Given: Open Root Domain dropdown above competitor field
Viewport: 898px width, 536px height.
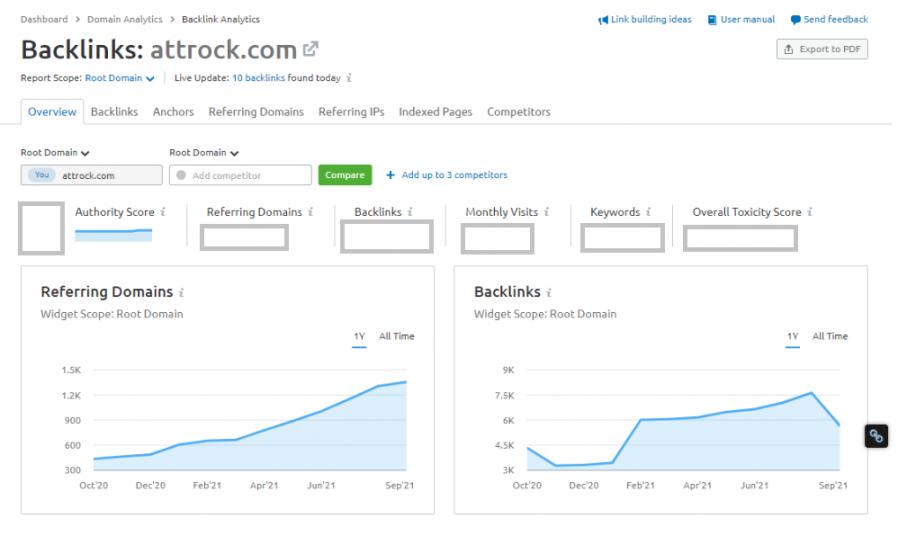Looking at the screenshot, I should (204, 153).
